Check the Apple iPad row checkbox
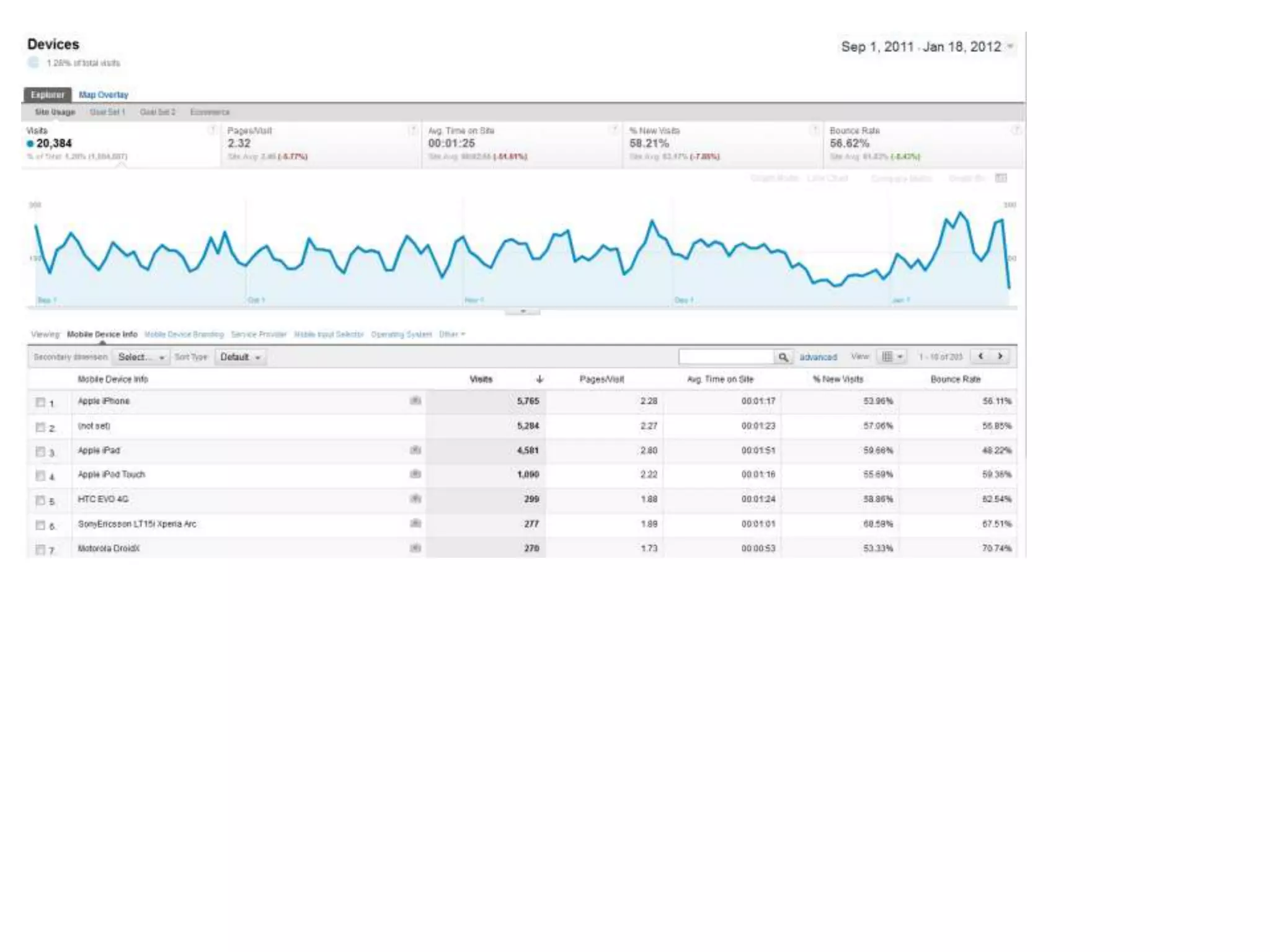This screenshot has height=952, width=1270. click(40, 452)
